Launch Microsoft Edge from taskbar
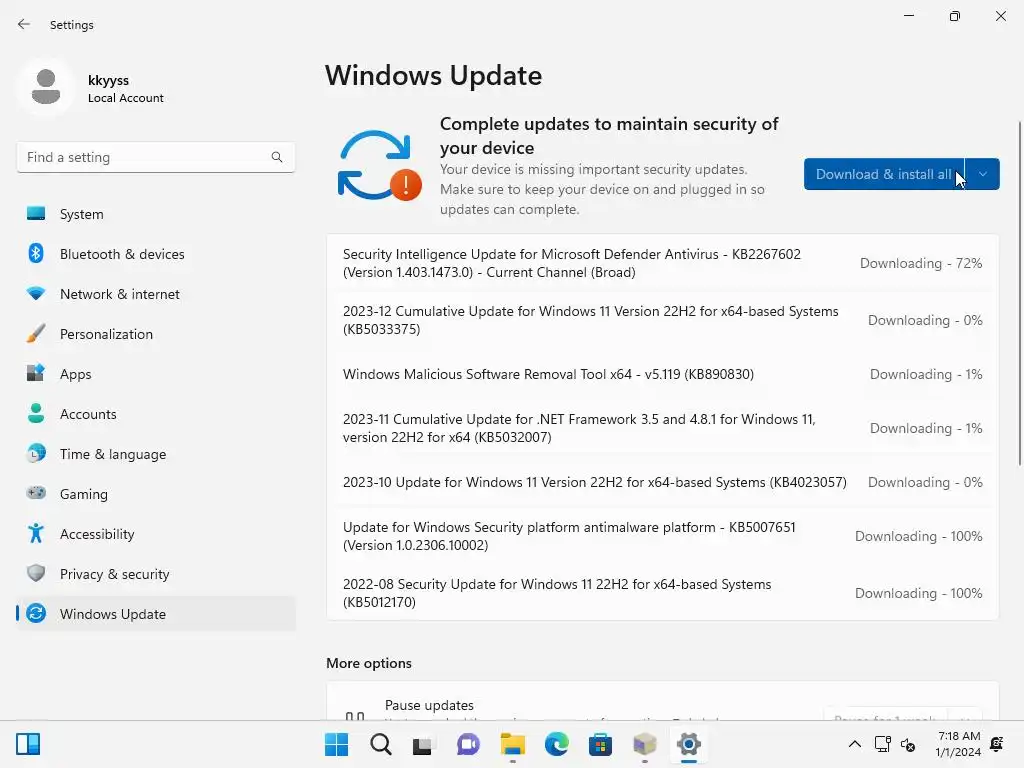This screenshot has width=1024, height=768. (x=556, y=744)
